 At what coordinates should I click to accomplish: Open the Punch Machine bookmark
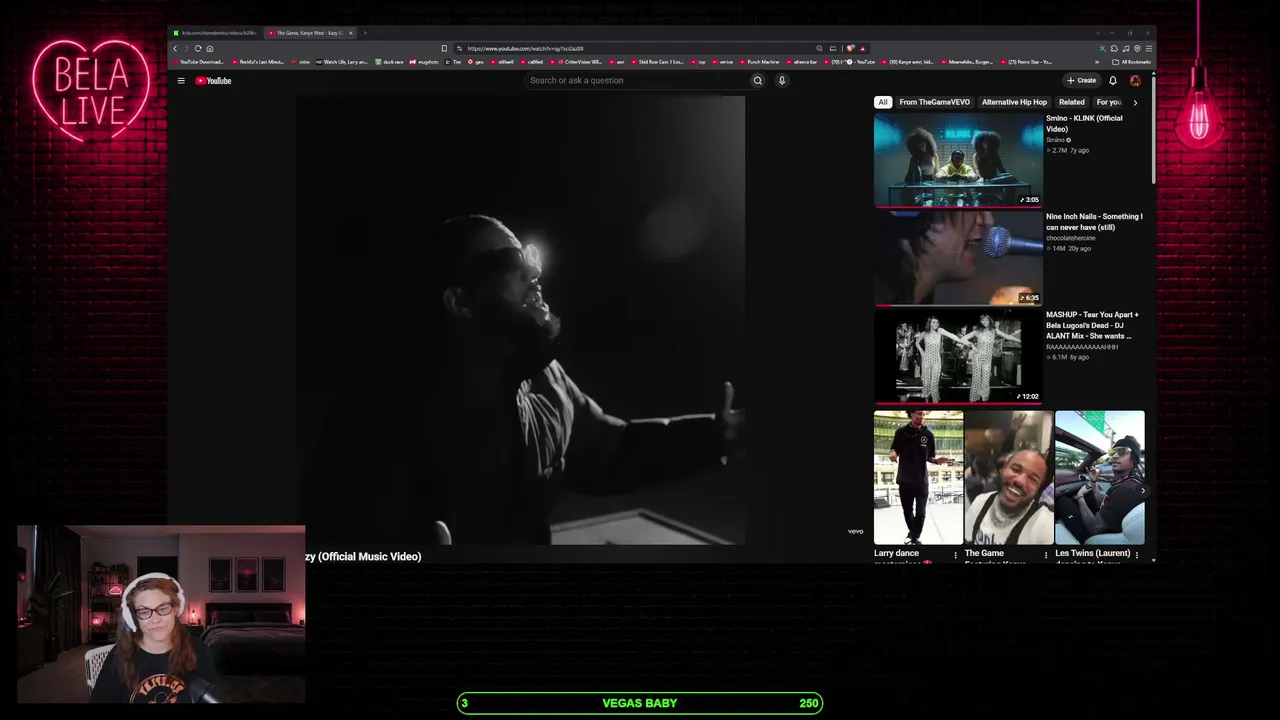pos(760,62)
